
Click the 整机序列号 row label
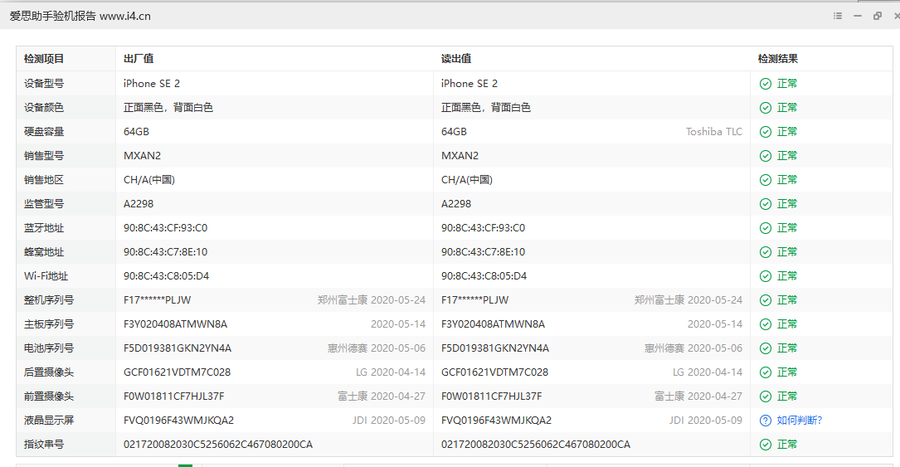(49, 300)
